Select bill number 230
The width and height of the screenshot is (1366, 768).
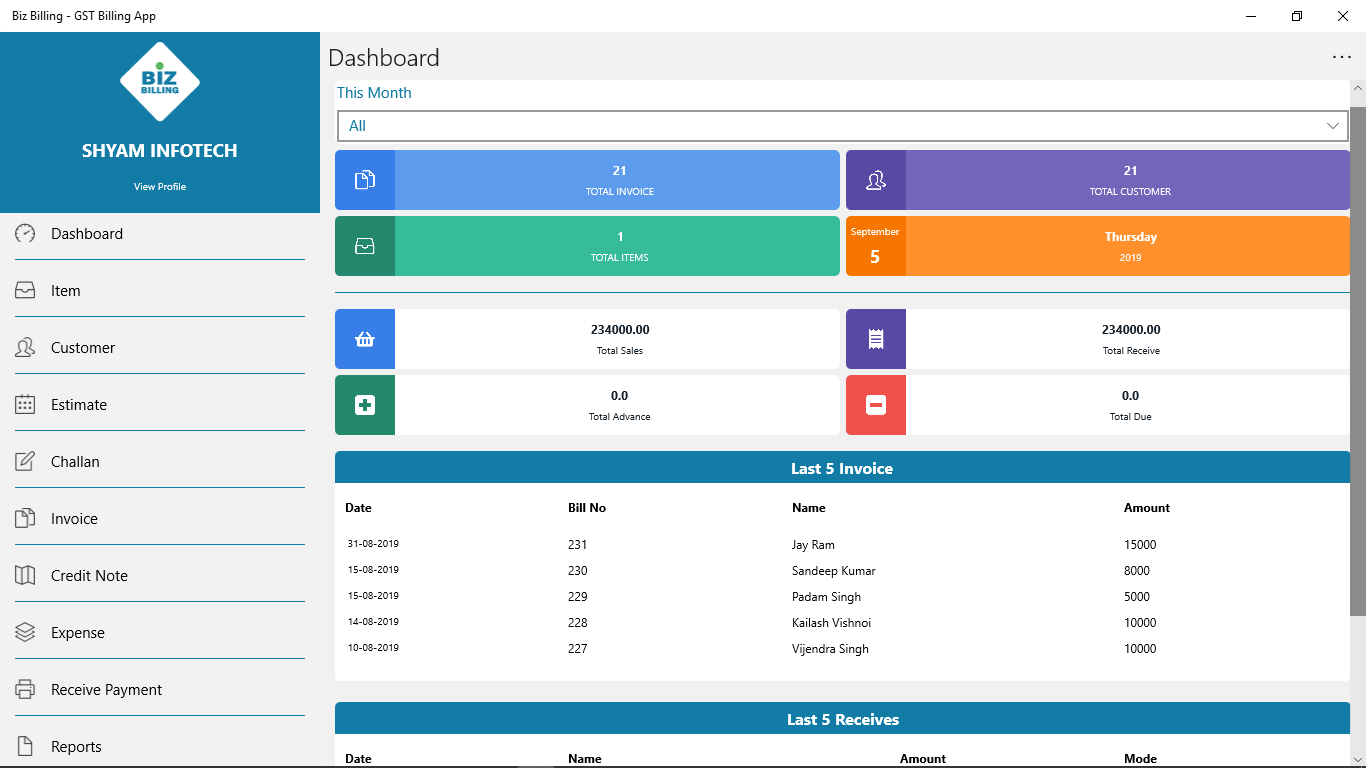coord(577,571)
